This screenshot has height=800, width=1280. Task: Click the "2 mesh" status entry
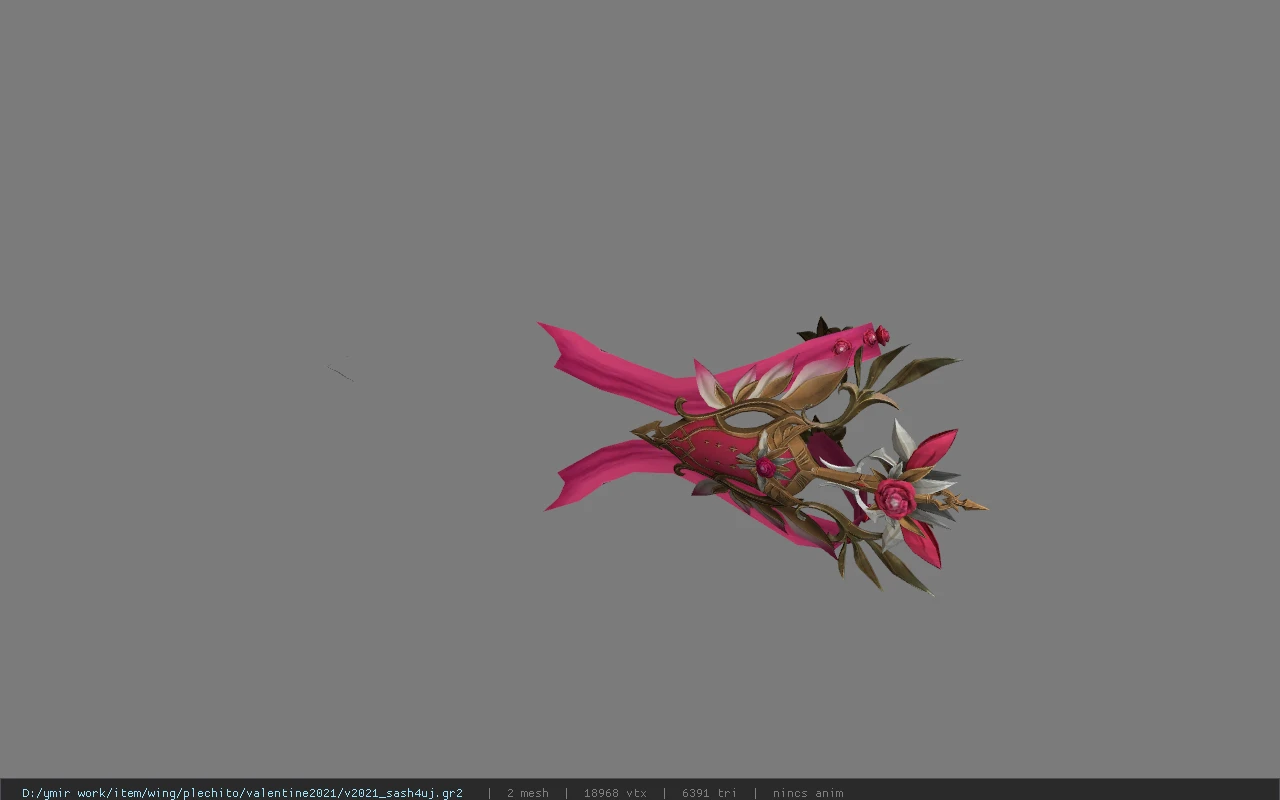click(x=527, y=793)
